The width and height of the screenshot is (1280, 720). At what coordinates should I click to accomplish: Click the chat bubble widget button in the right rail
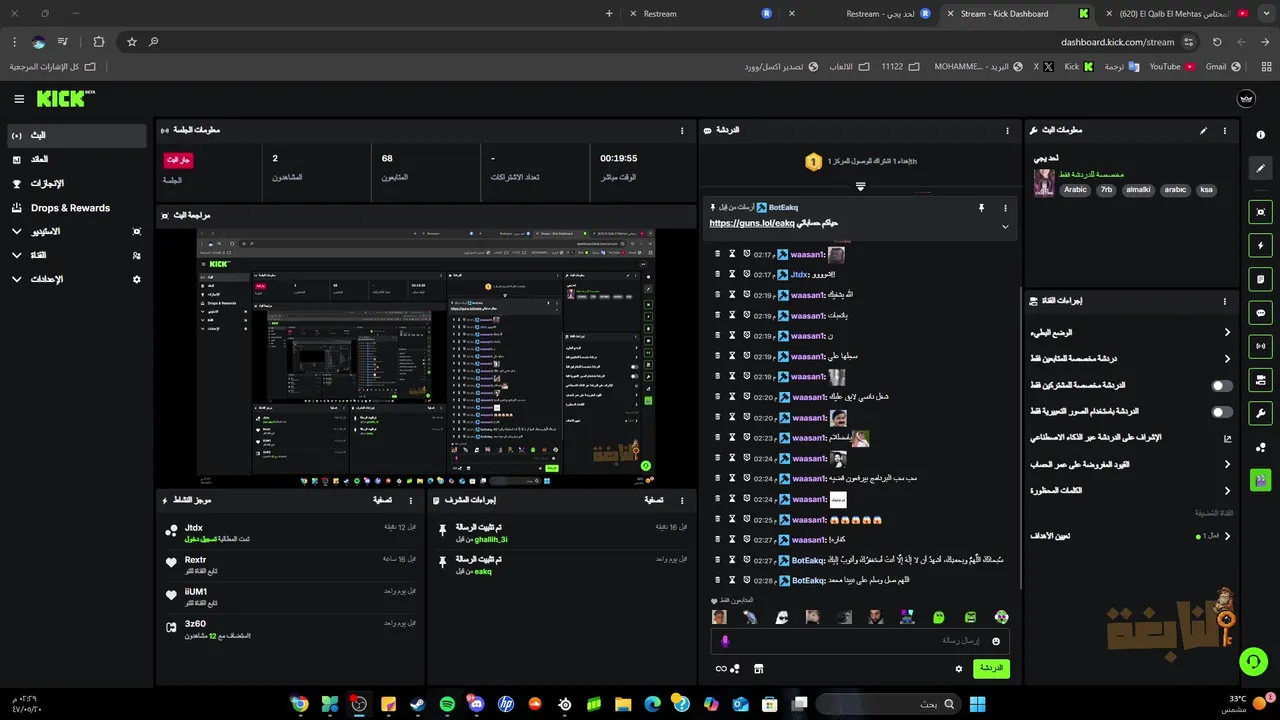click(x=1260, y=313)
